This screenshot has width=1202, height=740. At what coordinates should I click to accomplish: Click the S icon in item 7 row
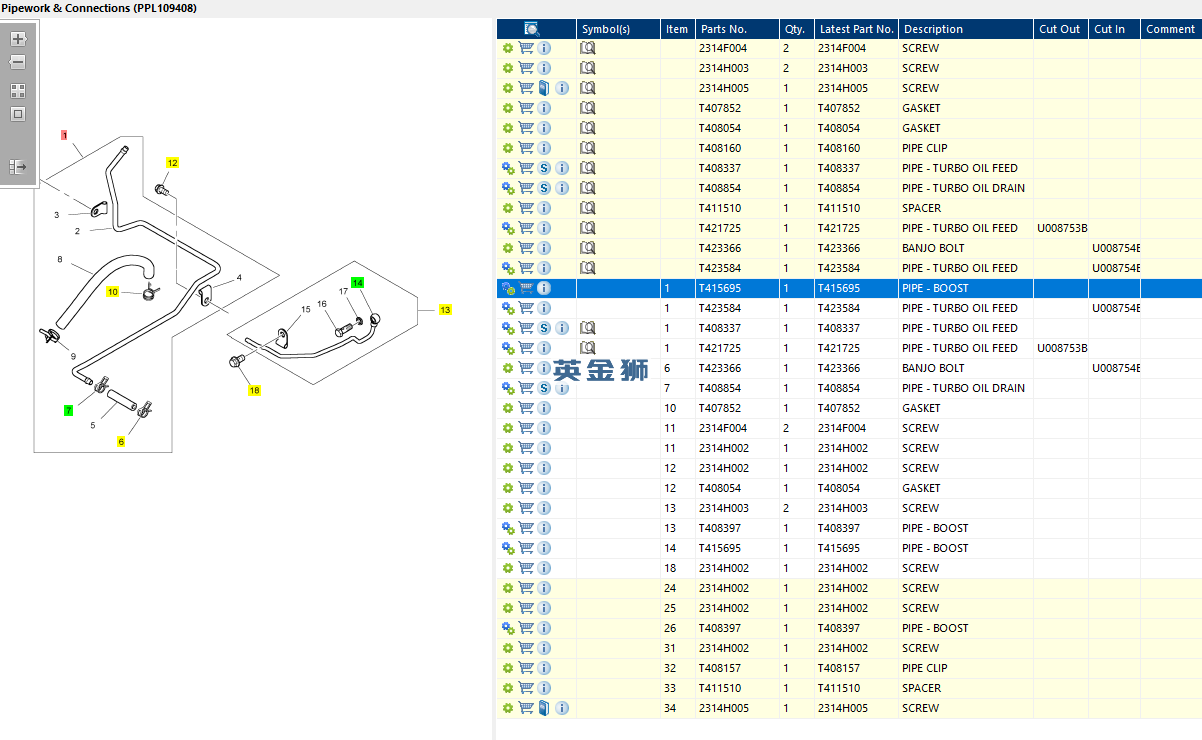(544, 388)
